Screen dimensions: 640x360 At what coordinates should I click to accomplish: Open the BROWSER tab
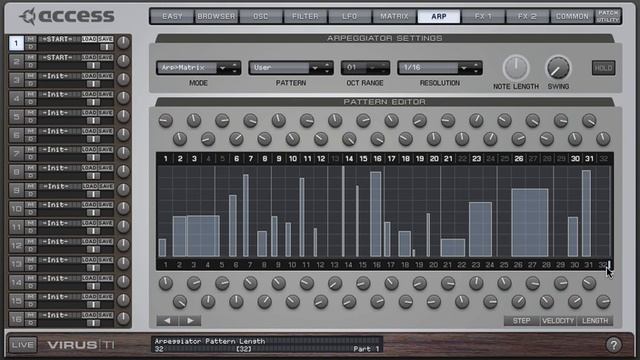click(216, 17)
